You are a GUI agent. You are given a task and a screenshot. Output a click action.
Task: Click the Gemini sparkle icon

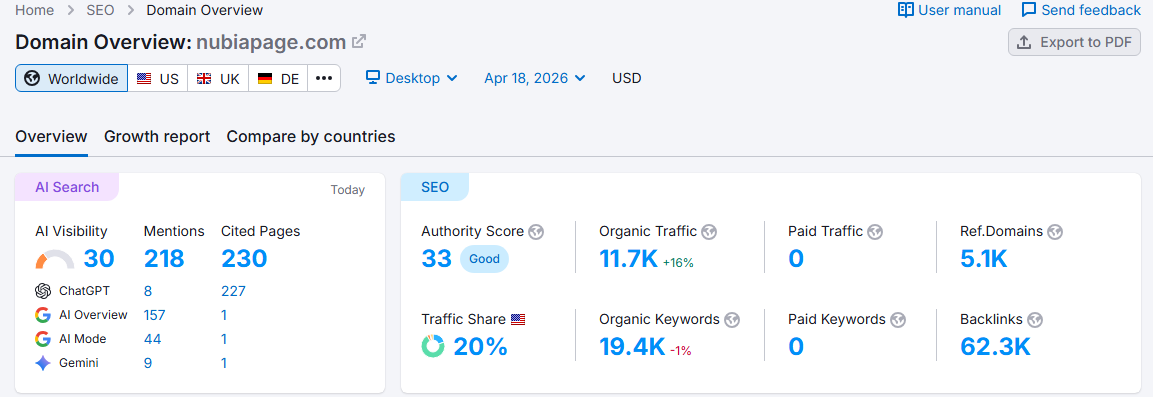tap(43, 362)
